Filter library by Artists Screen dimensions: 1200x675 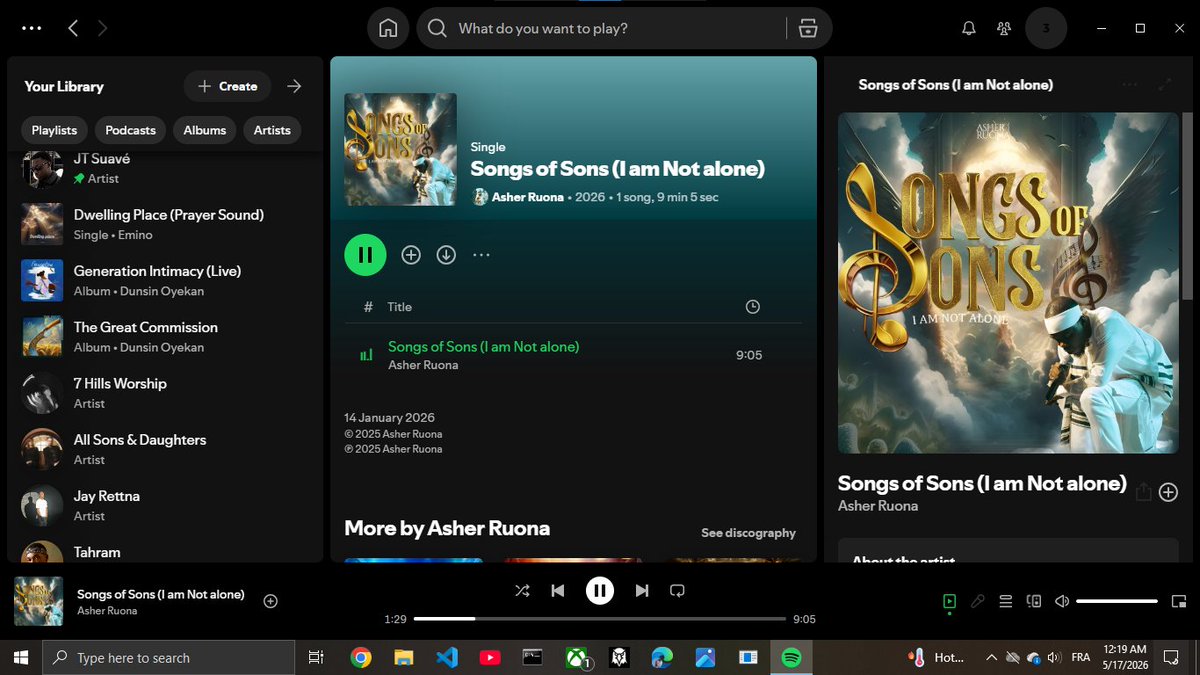[272, 130]
